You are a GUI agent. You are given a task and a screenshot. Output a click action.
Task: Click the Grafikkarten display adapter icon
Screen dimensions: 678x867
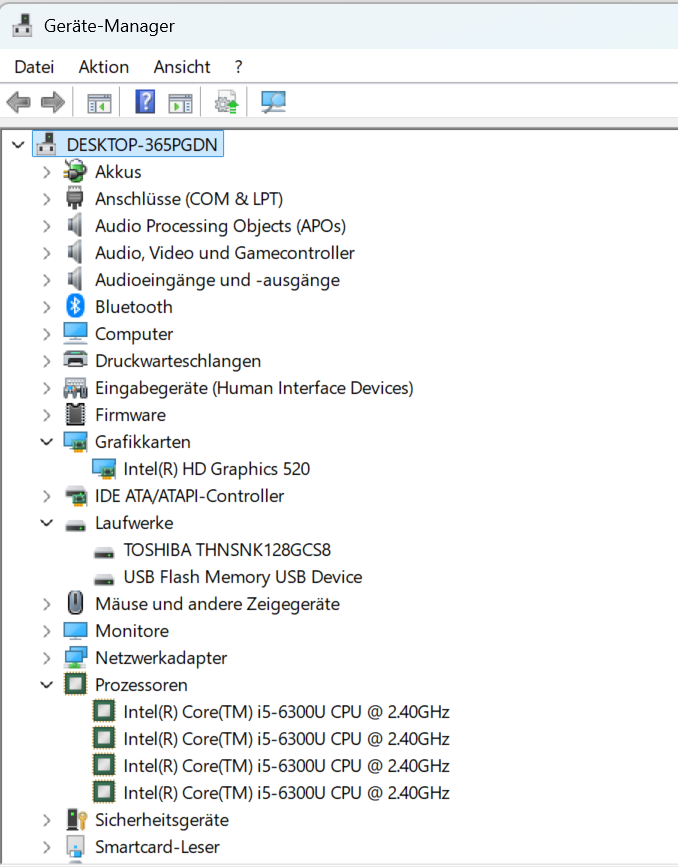coord(75,442)
